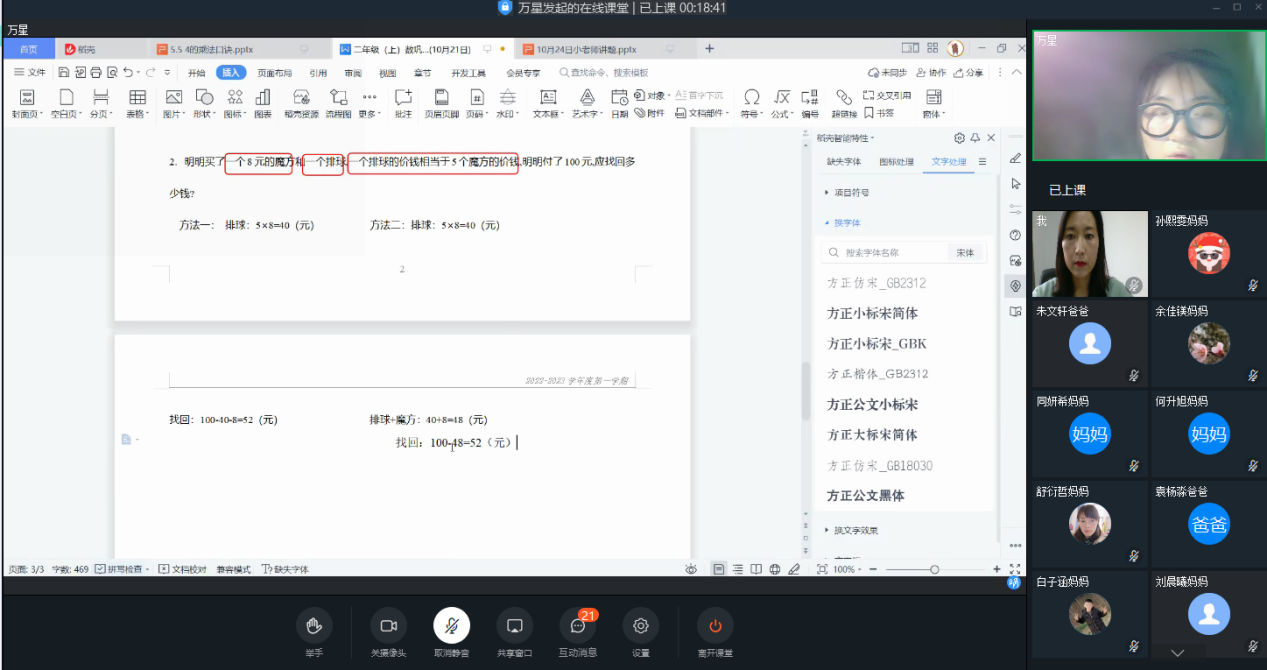Open the 形状 shapes dropdown

[204, 103]
